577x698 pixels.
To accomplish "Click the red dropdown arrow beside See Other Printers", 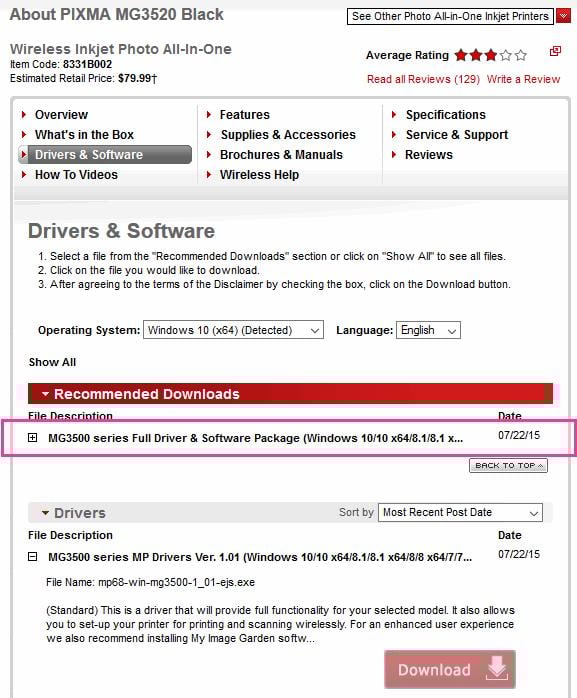I will (x=563, y=16).
